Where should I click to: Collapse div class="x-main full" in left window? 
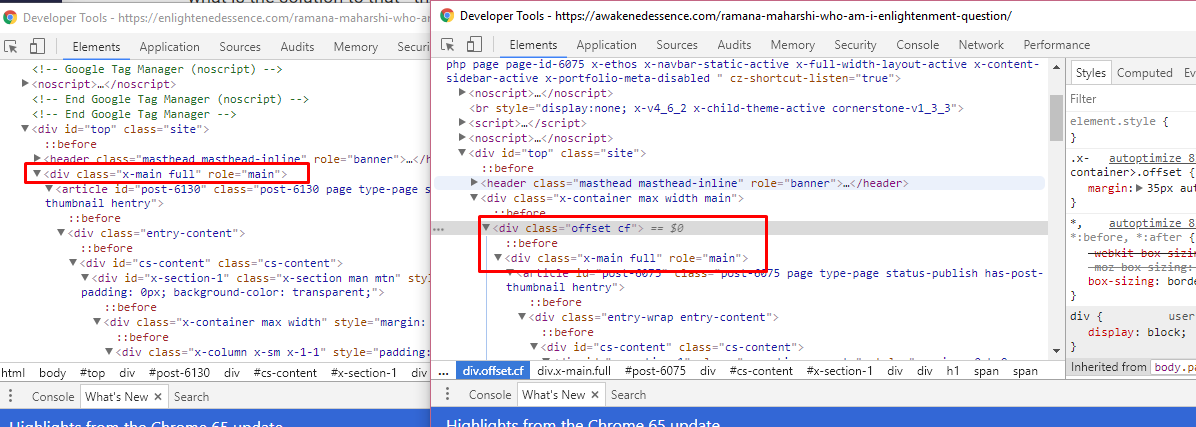pyautogui.click(x=37, y=174)
